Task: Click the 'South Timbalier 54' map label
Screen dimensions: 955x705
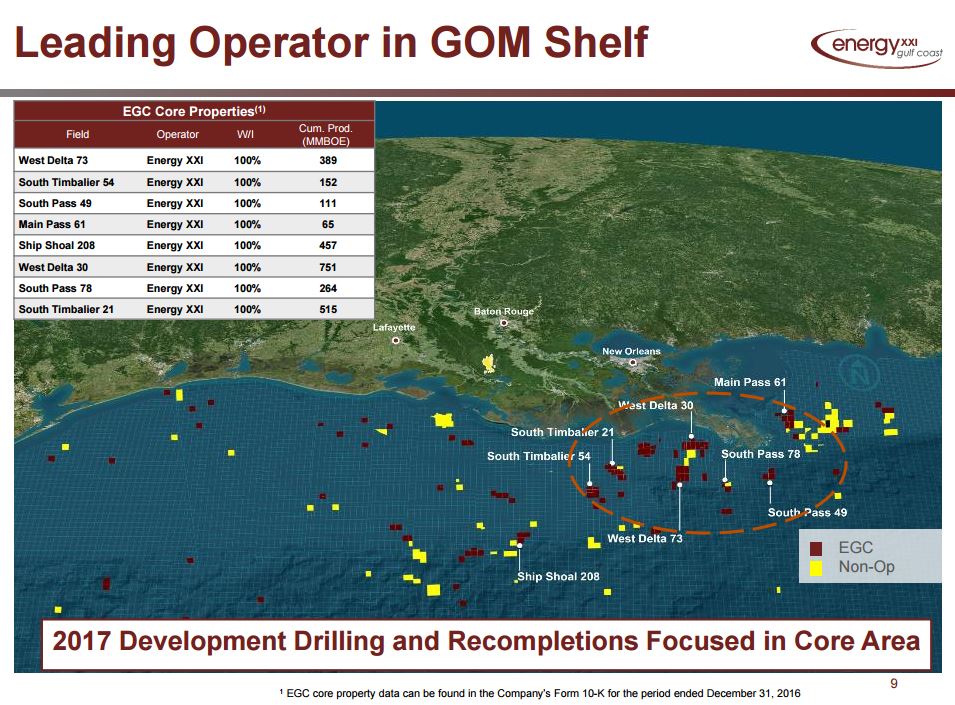Action: [538, 457]
